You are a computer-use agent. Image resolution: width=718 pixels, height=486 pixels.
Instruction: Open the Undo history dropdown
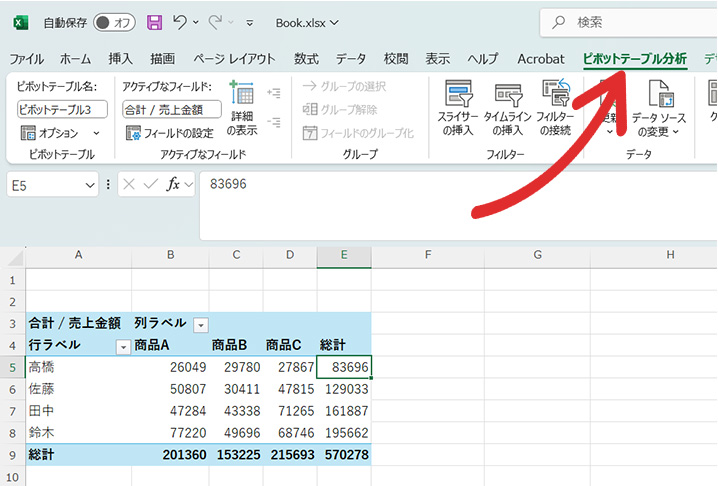coord(196,22)
